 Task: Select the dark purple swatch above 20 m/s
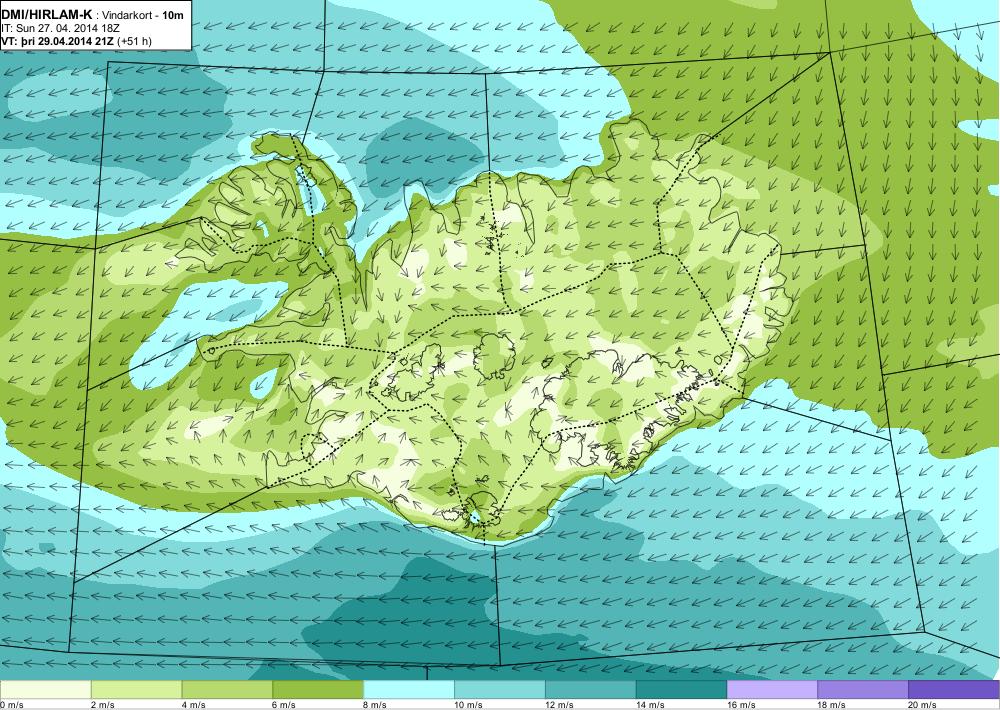coord(954,690)
